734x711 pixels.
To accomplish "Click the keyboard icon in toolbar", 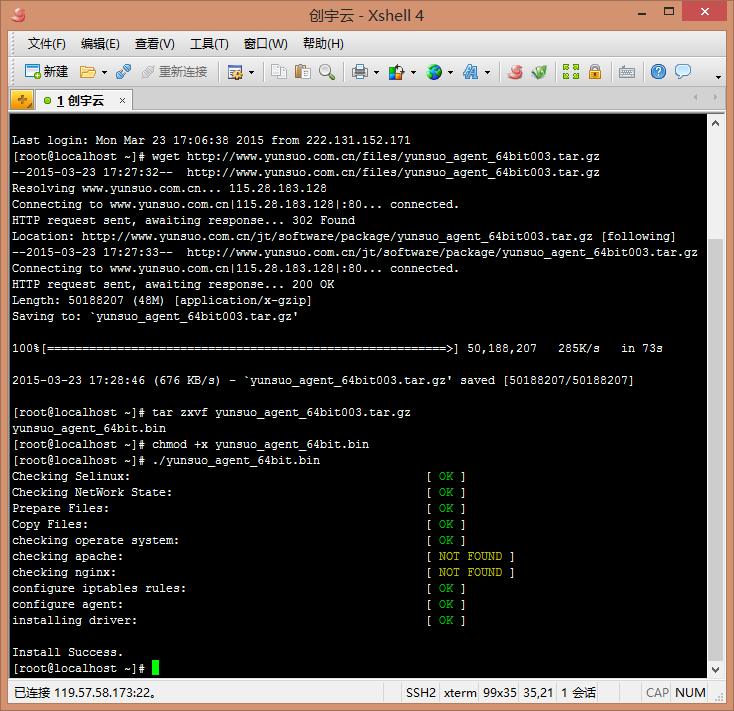I will click(x=627, y=72).
